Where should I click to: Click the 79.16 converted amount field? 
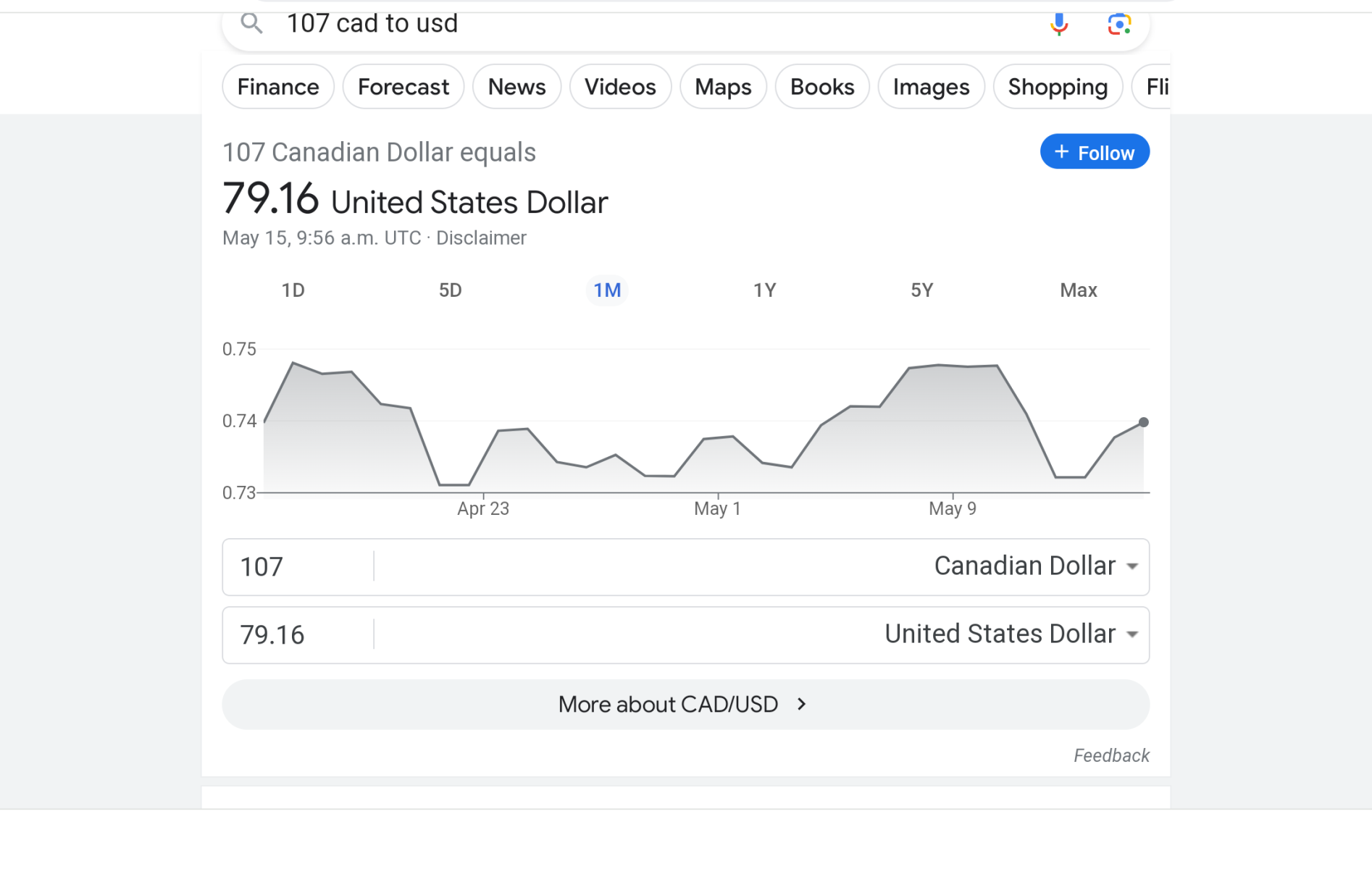point(298,635)
